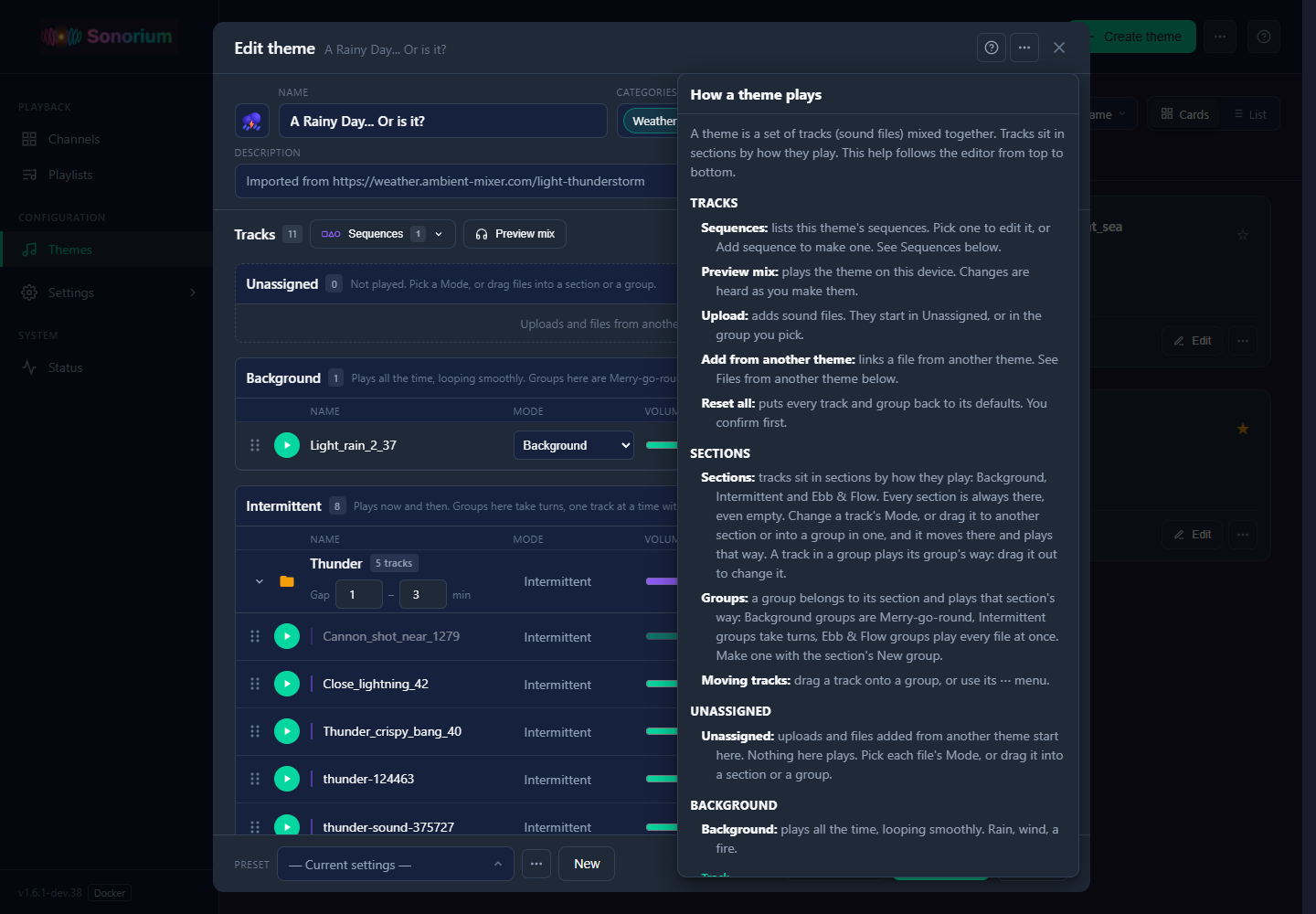Play the Light_rain_2_37 track
Screen dimensions: 1316x914
tap(287, 445)
